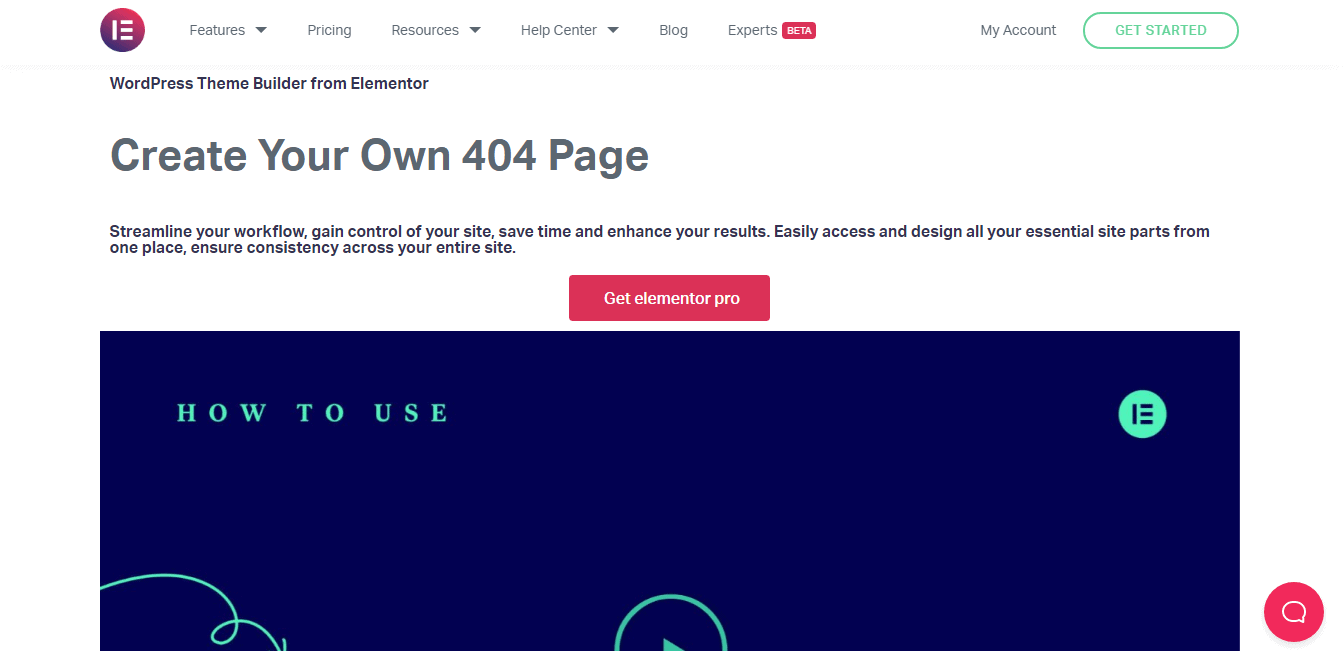Click the GET STARTED button
This screenshot has width=1344, height=651.
tap(1160, 30)
